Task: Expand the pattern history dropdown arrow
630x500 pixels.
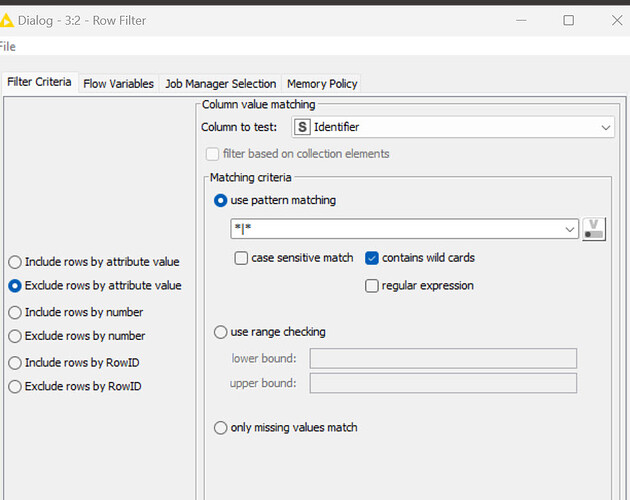Action: (569, 229)
